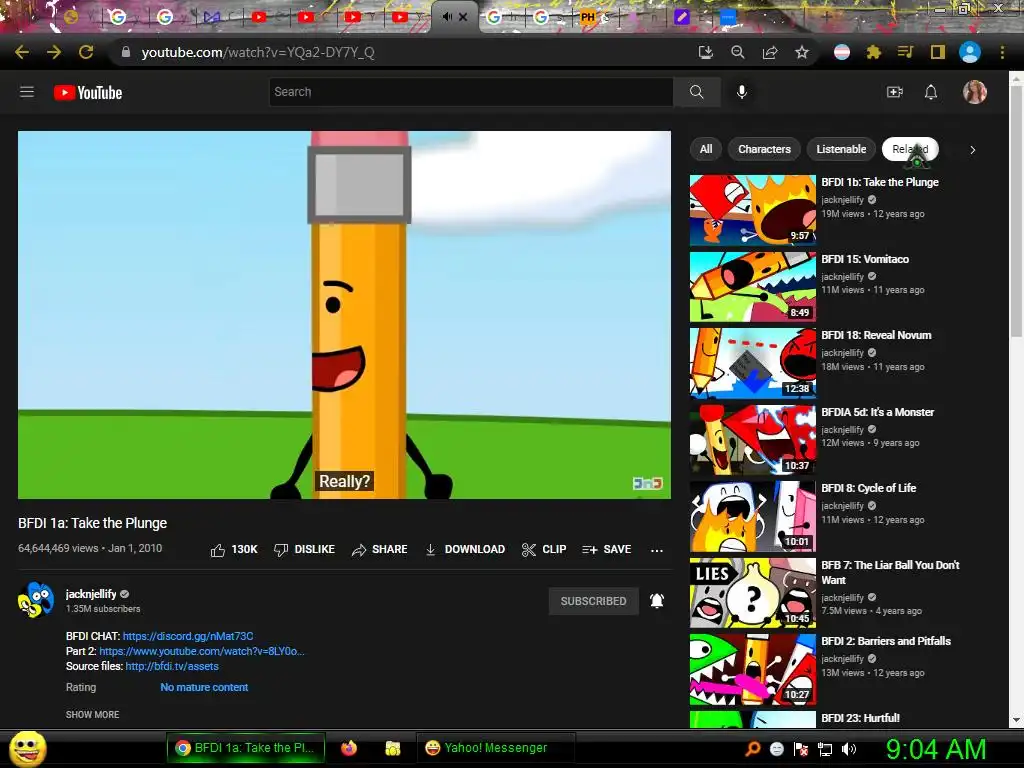Click the smiley Start button on taskbar
1024x768 pixels.
click(x=28, y=749)
